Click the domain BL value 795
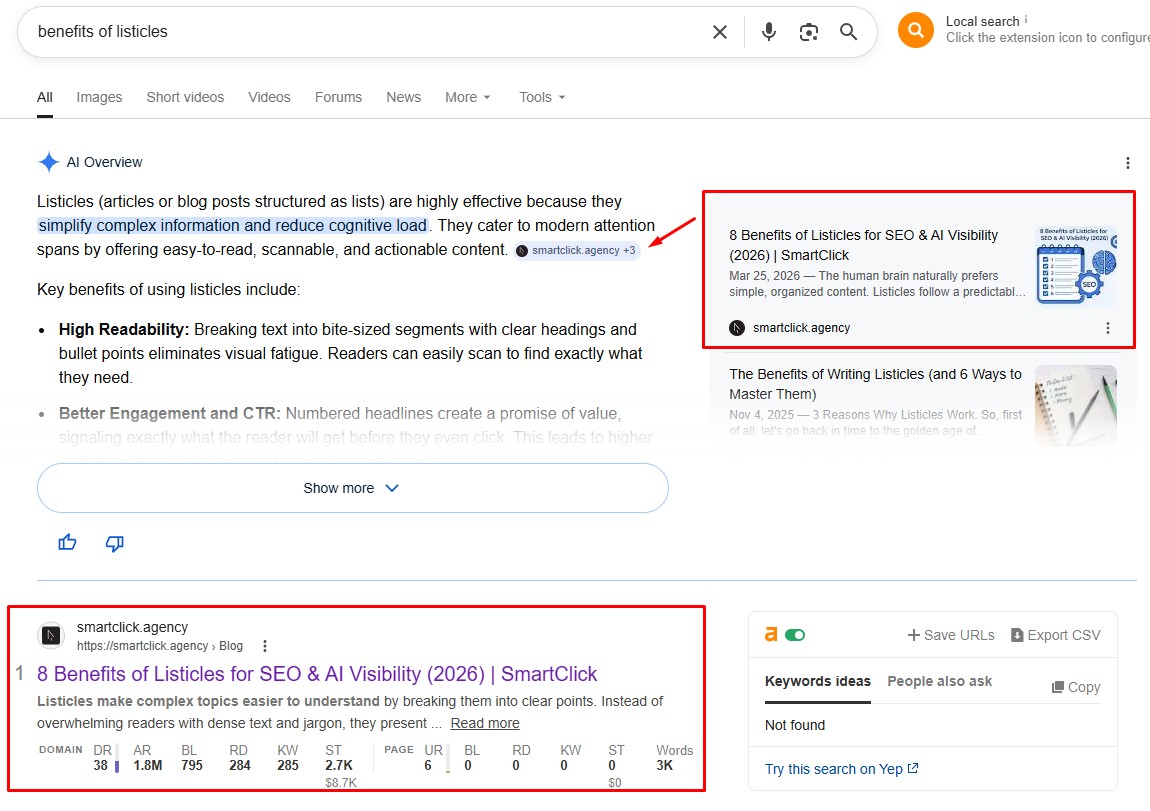This screenshot has height=811, width=1150. click(192, 766)
